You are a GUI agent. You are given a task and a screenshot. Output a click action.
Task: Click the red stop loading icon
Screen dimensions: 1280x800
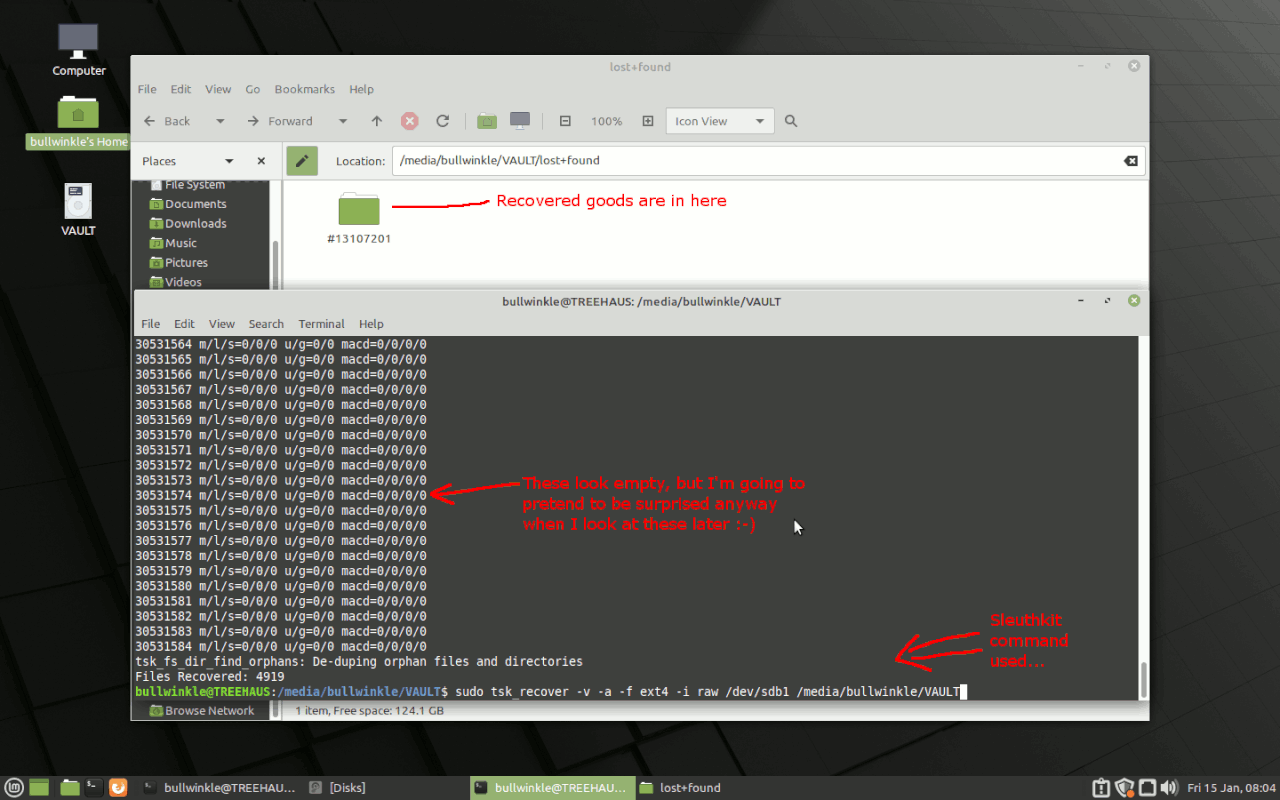point(410,121)
